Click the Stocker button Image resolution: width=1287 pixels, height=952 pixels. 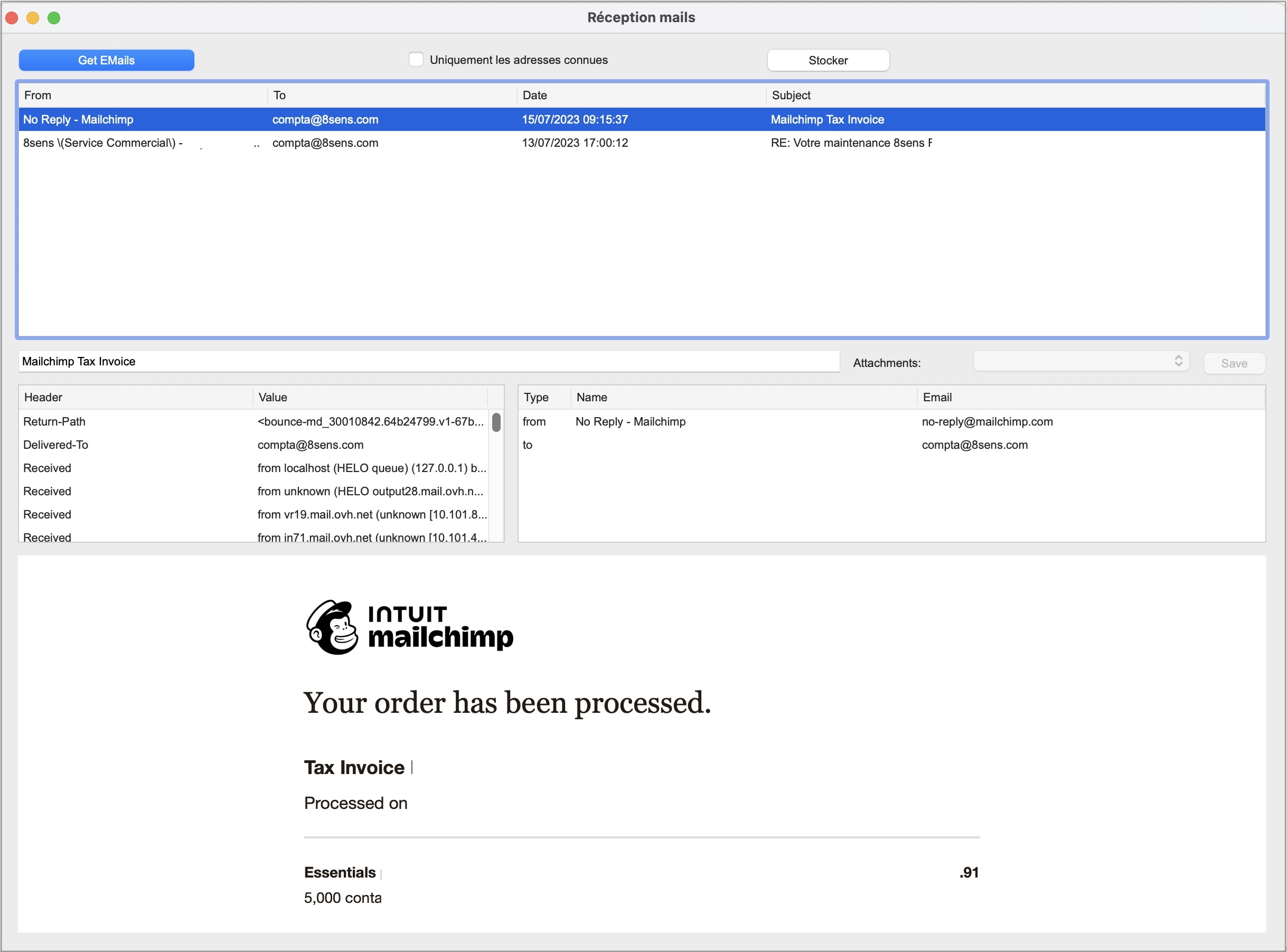(x=827, y=59)
